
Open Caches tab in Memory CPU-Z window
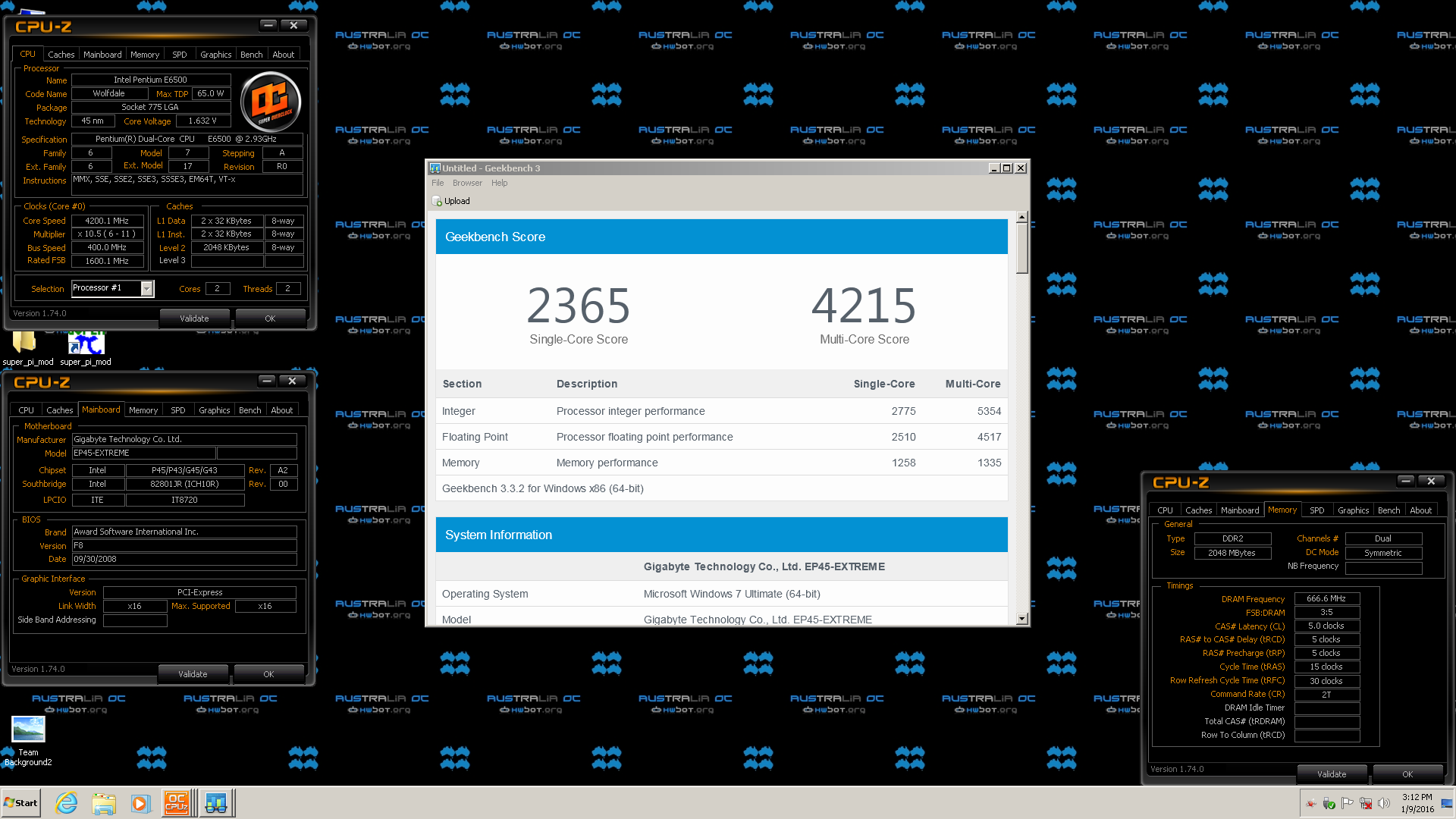(1198, 510)
